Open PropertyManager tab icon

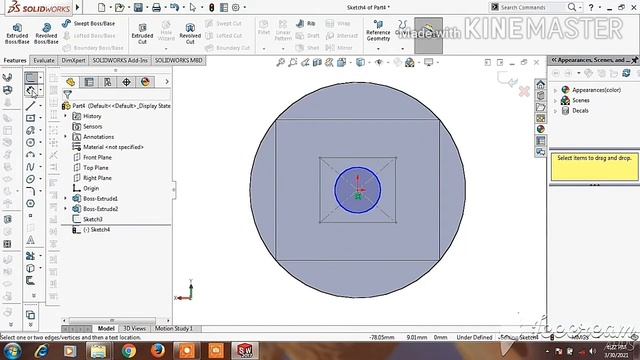coord(89,82)
